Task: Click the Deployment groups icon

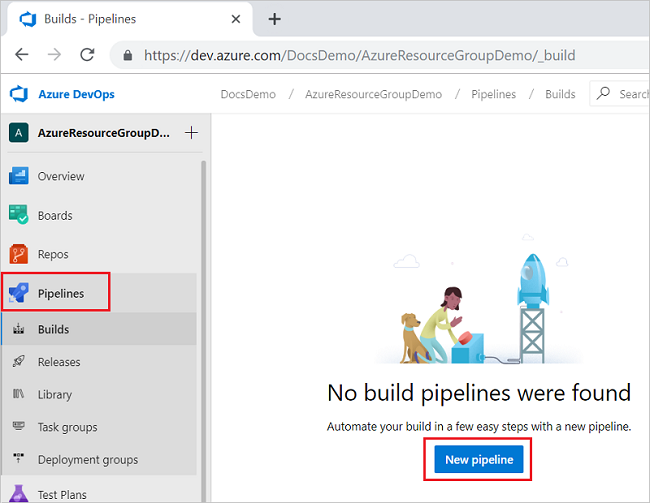Action: coord(18,458)
